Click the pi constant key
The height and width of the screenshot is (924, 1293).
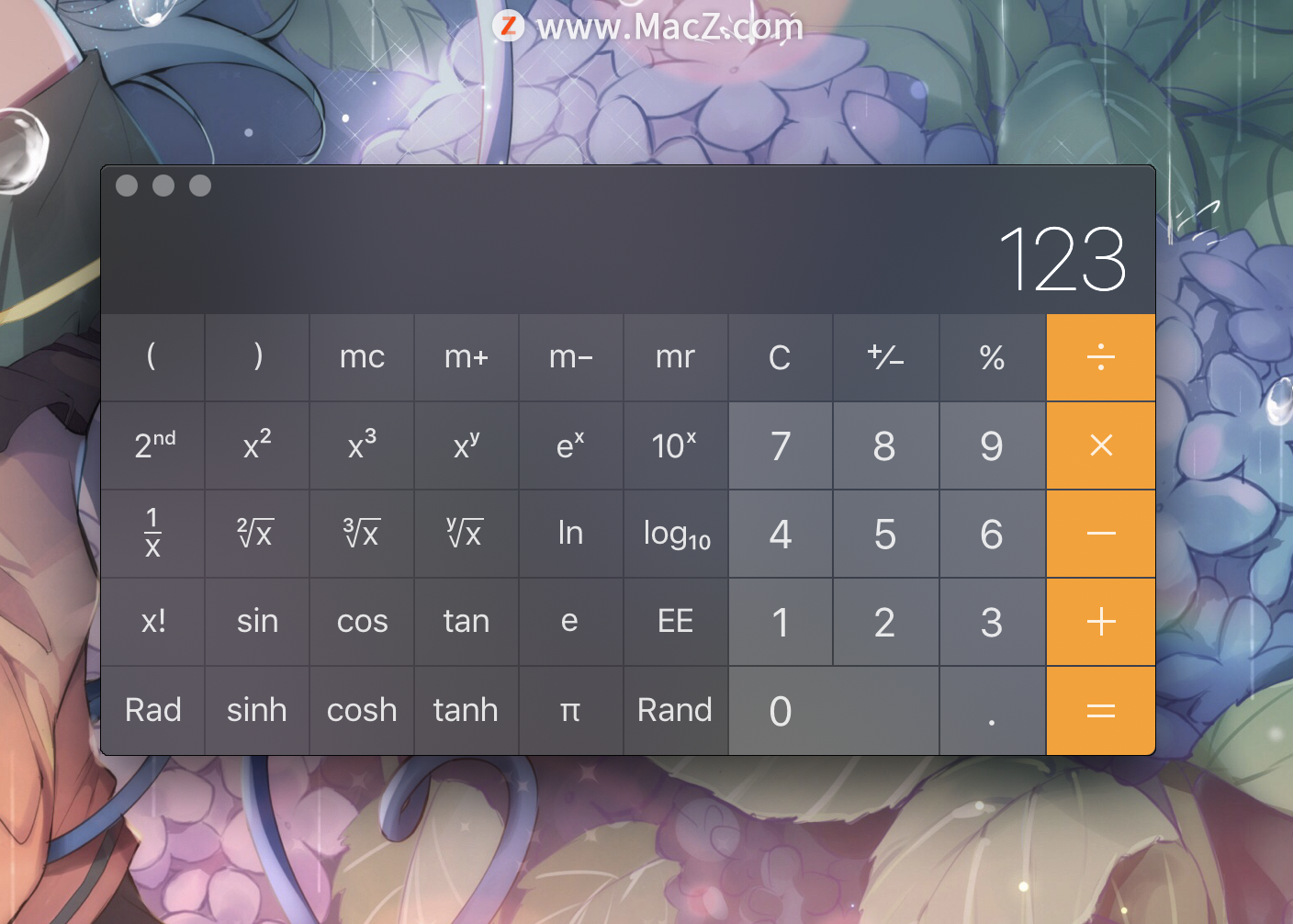571,711
